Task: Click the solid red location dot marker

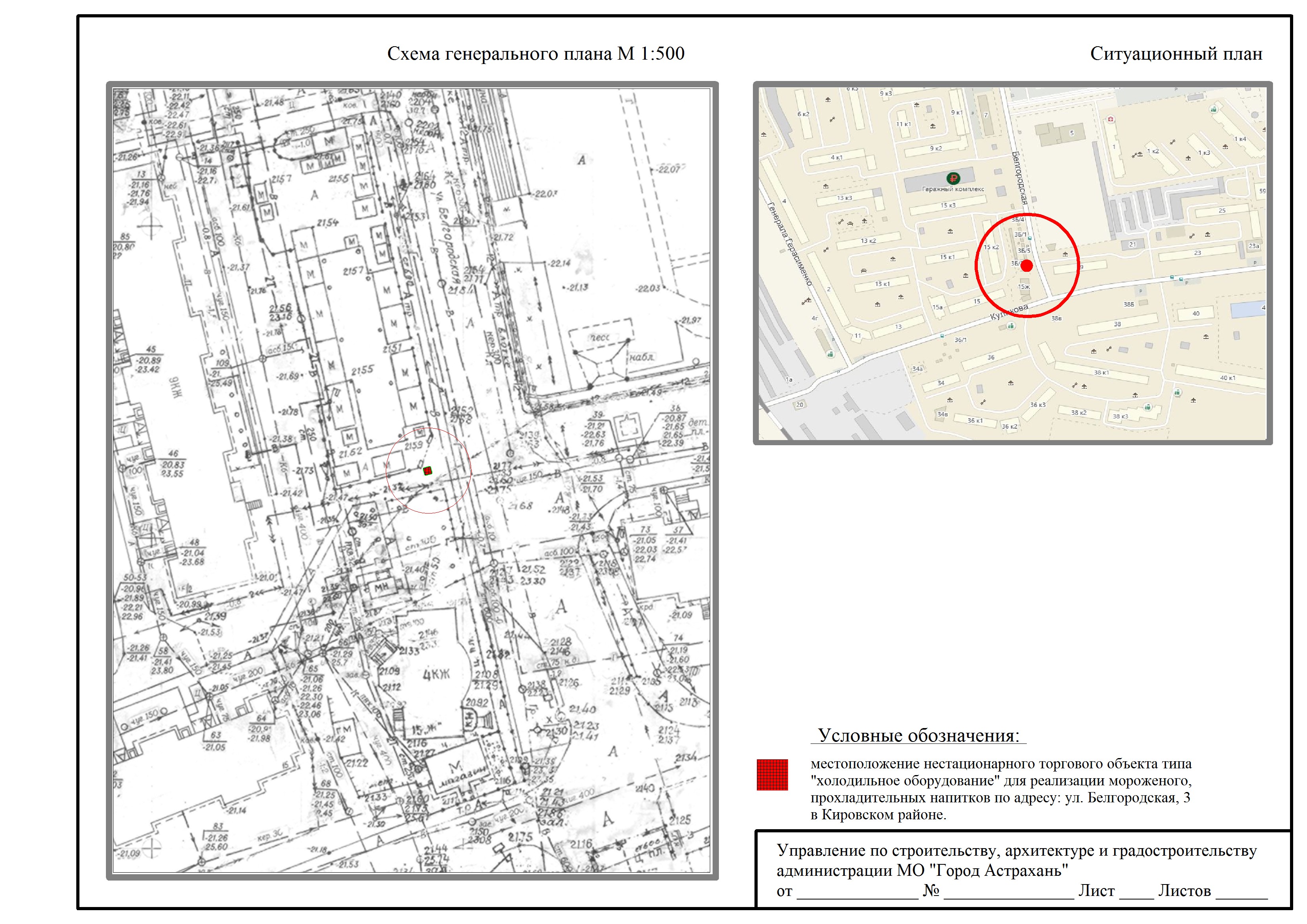Action: pyautogui.click(x=1027, y=266)
